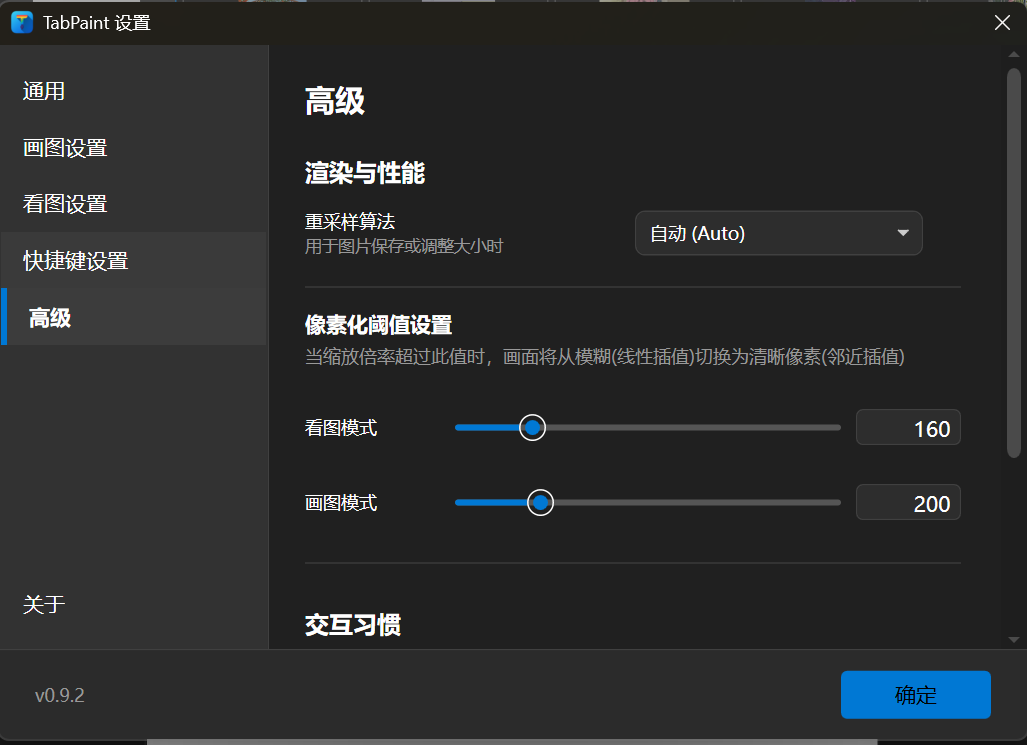Open the 重采样算法 dropdown showing 自动 (Auto)
The height and width of the screenshot is (745, 1027).
[779, 232]
